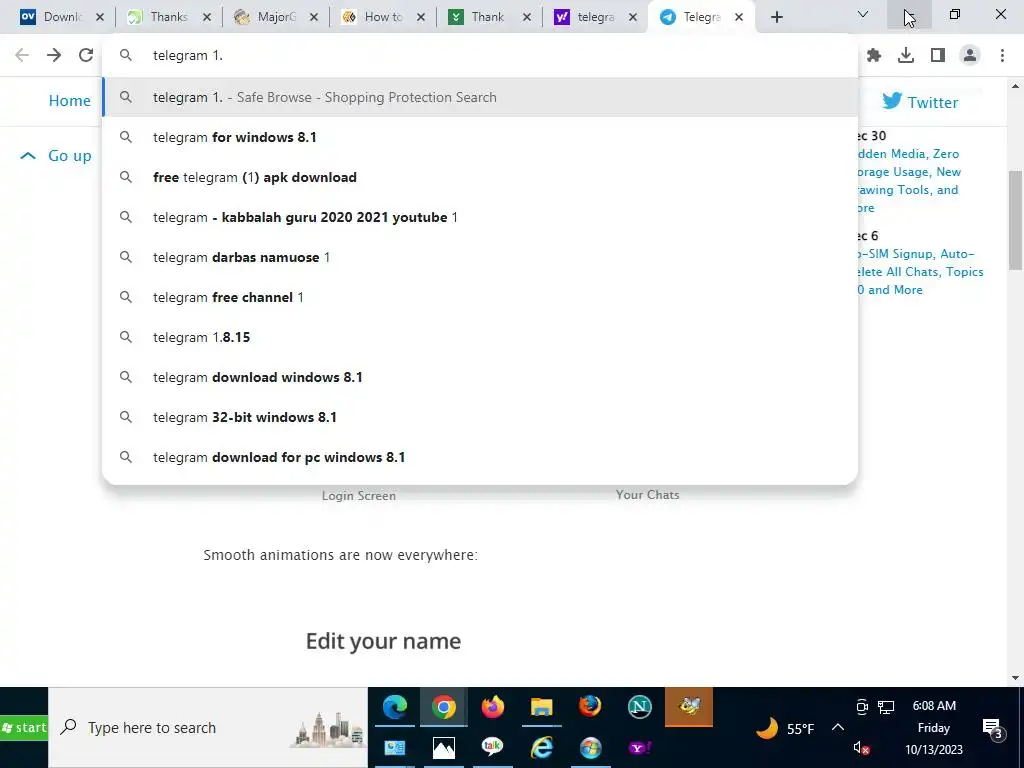This screenshot has width=1024, height=768.
Task: Reload the current page
Action: (86, 55)
